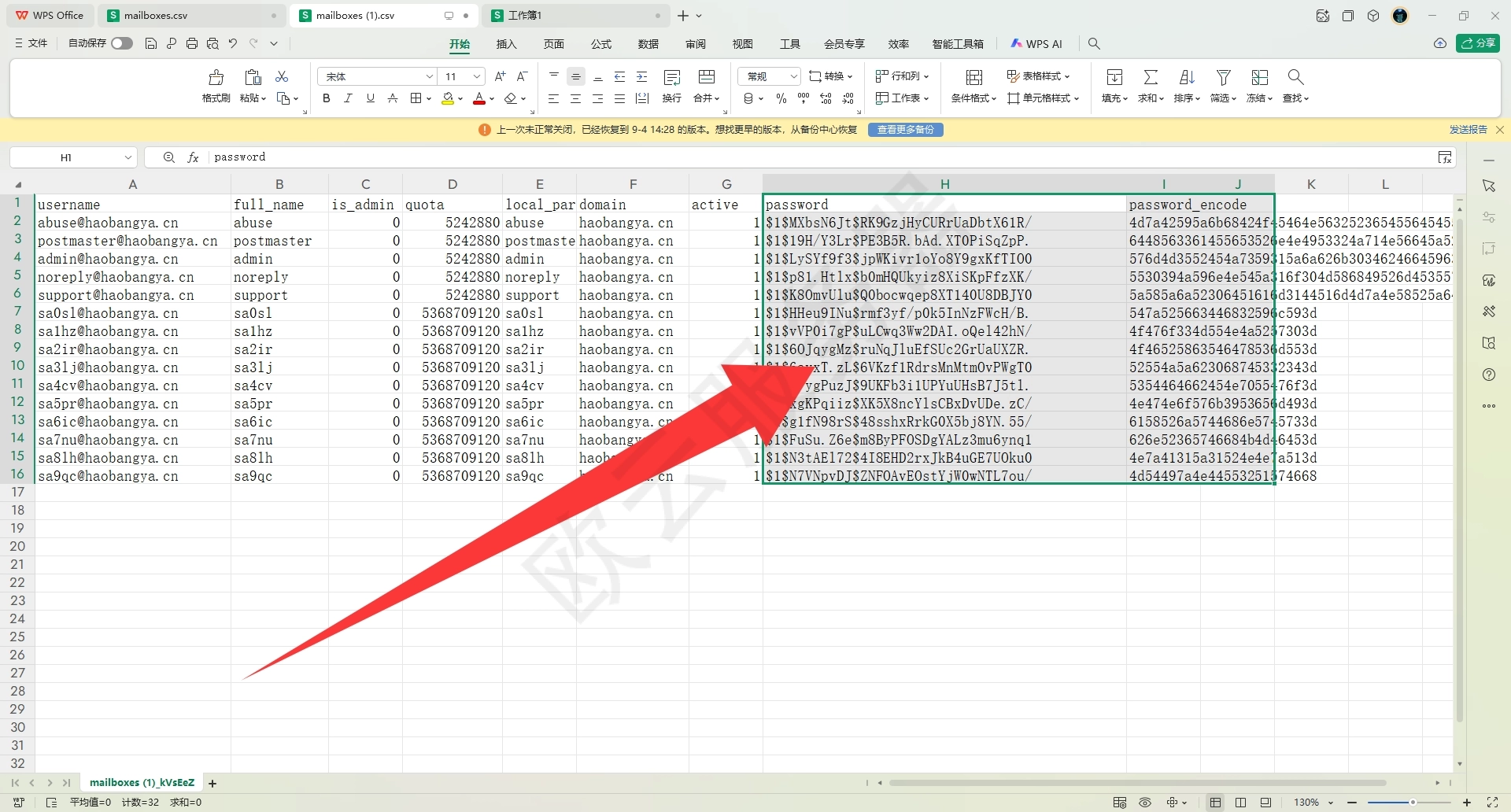Click the print icon in quick toolbar
The height and width of the screenshot is (812, 1511).
192,43
